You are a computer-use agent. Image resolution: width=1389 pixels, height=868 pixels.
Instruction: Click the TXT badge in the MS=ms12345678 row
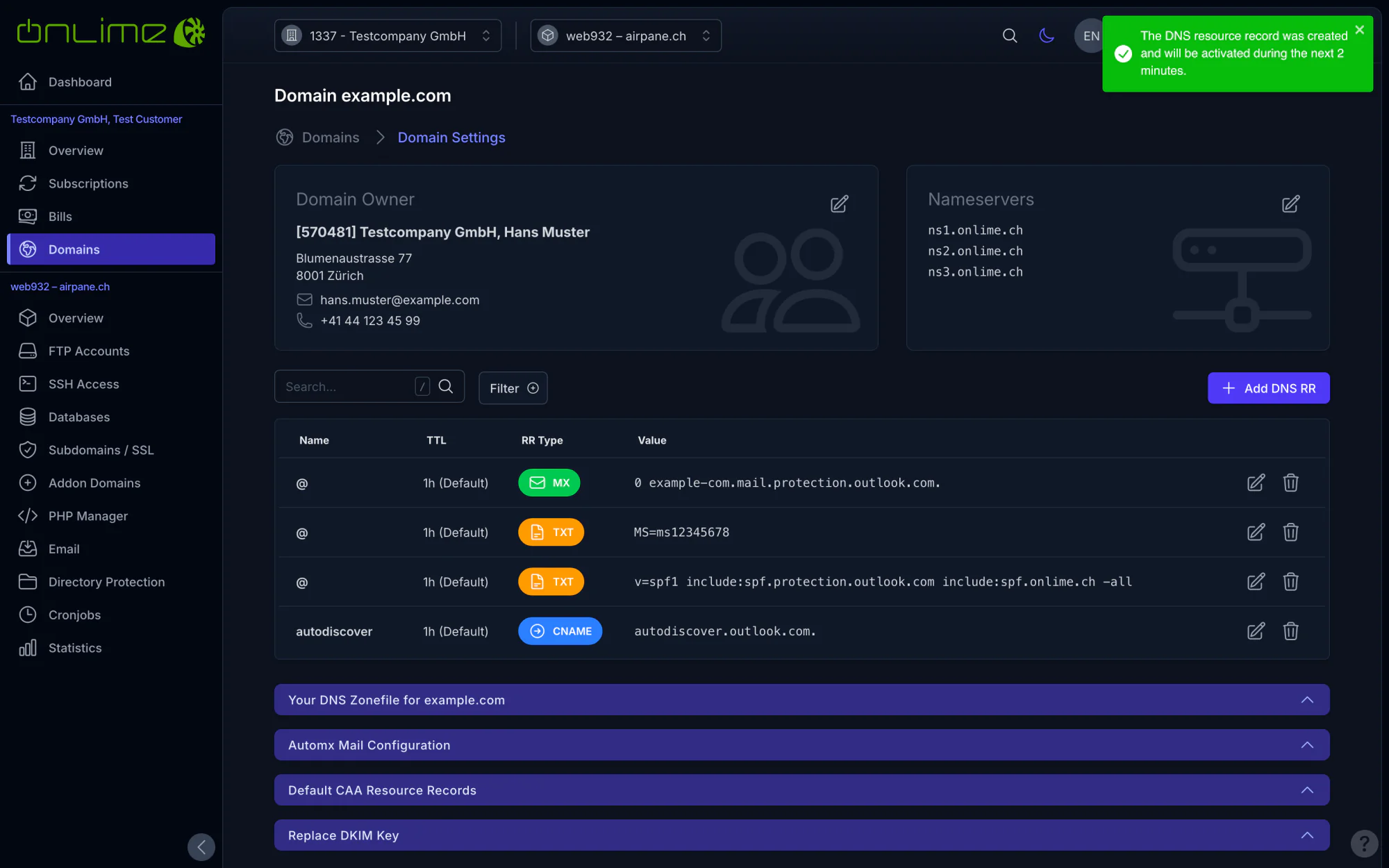click(x=551, y=533)
